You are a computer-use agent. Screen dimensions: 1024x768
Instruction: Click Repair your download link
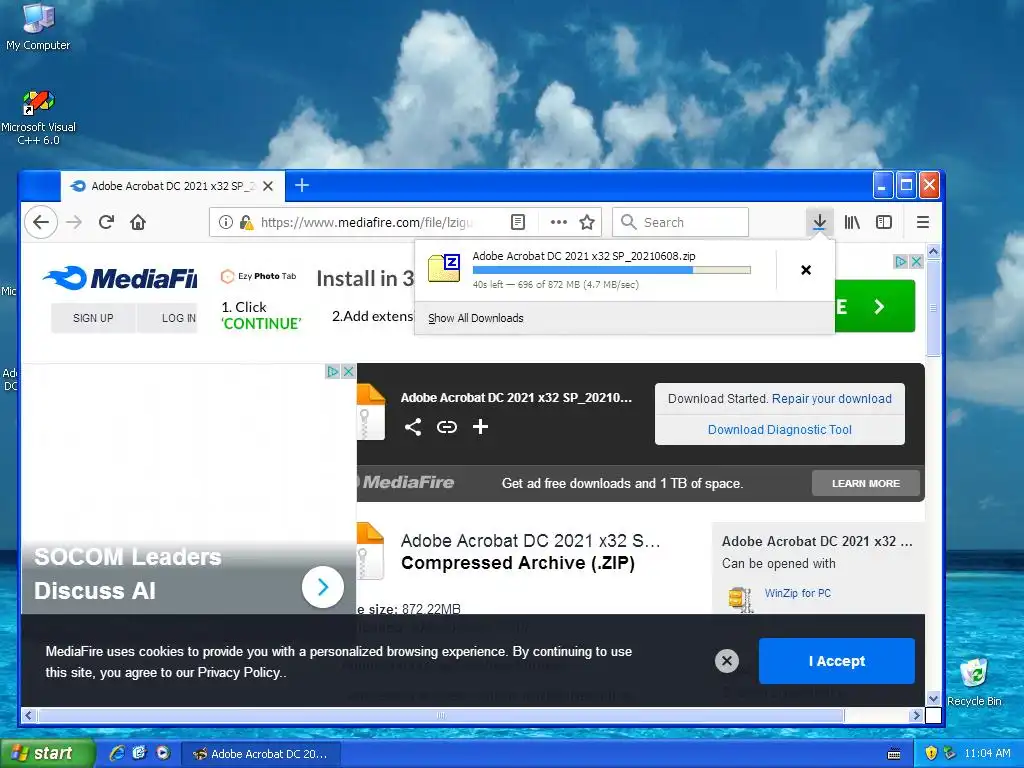[831, 398]
